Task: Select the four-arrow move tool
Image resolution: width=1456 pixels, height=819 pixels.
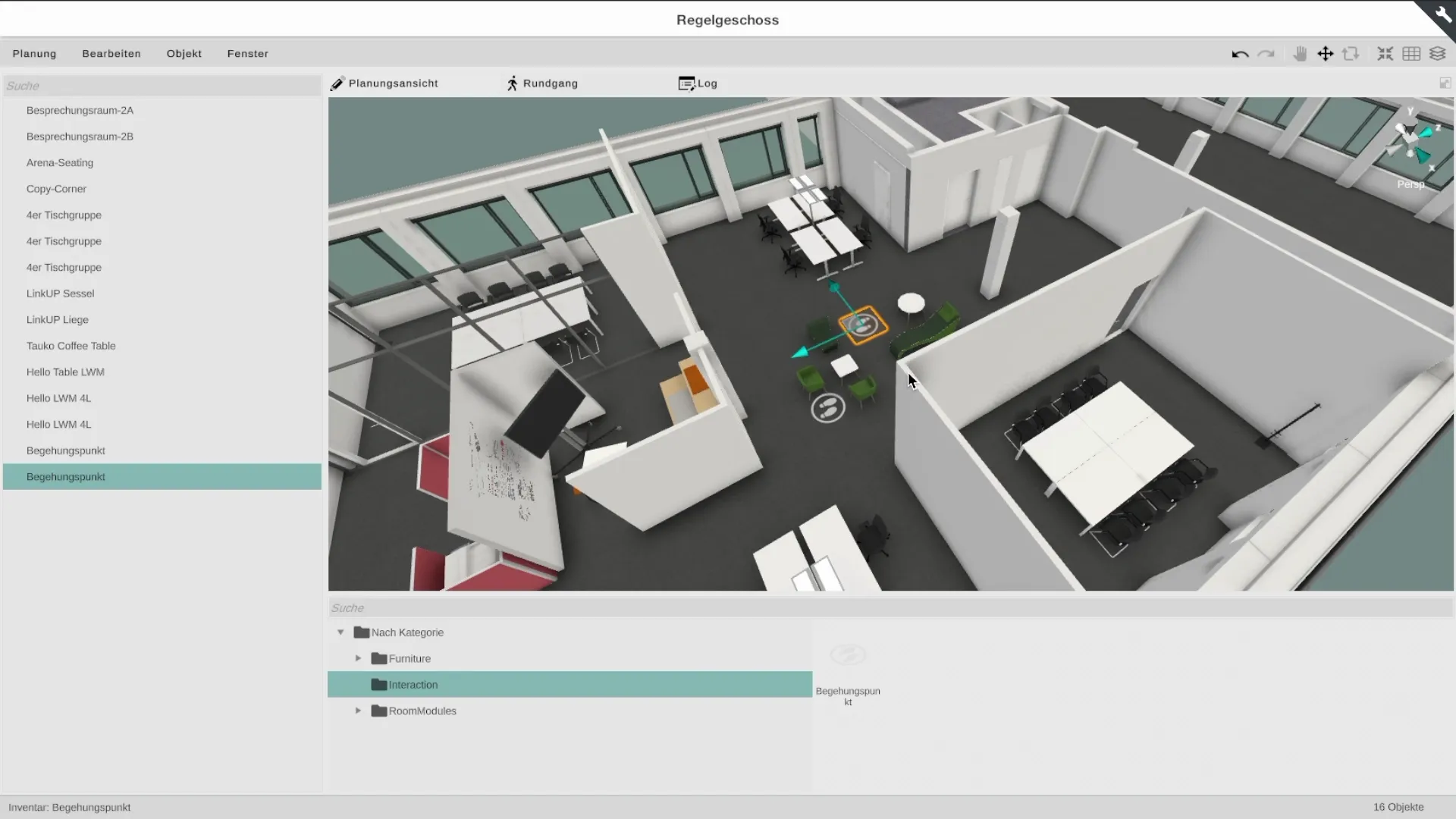Action: tap(1325, 54)
